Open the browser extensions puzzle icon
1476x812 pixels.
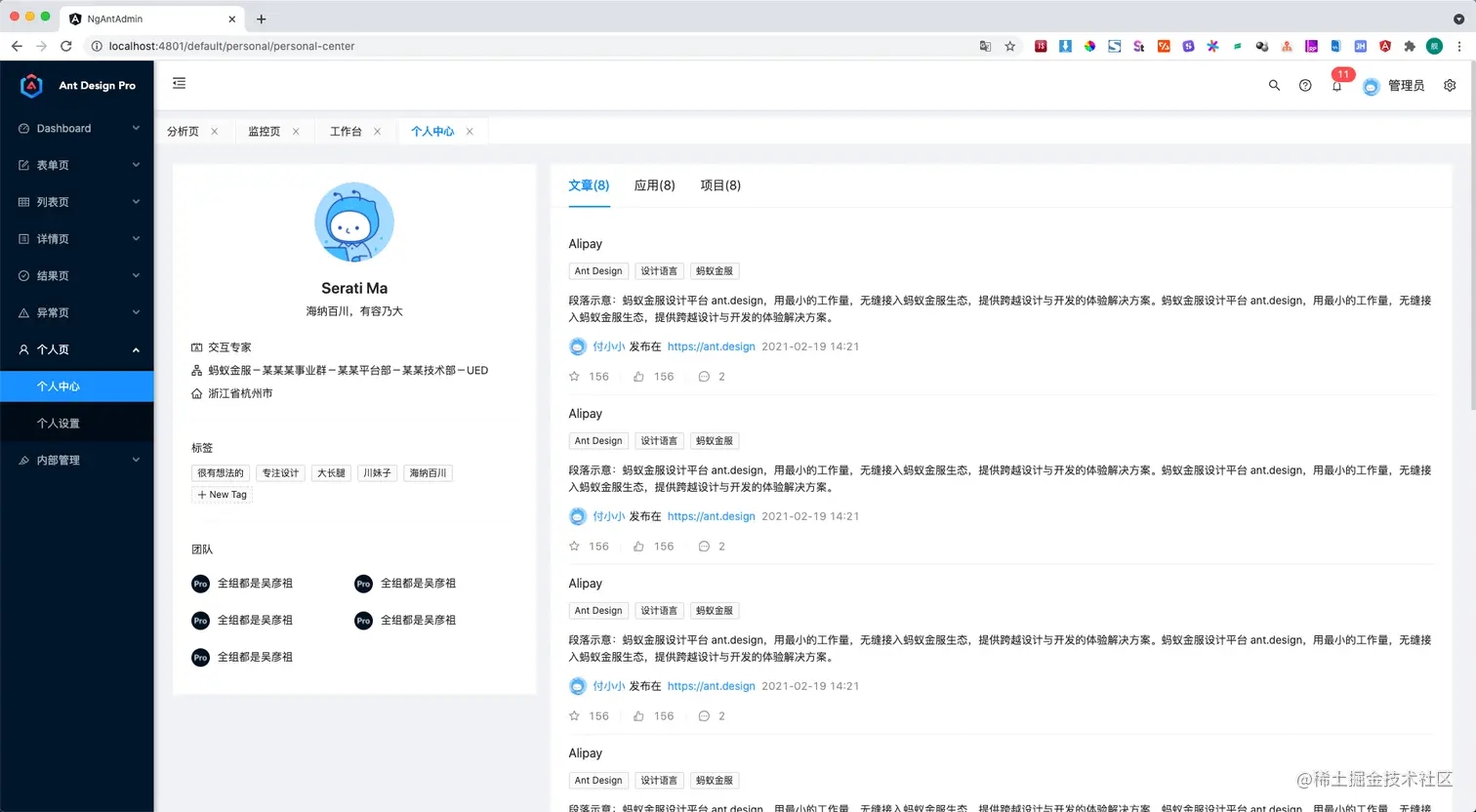coord(1410,46)
